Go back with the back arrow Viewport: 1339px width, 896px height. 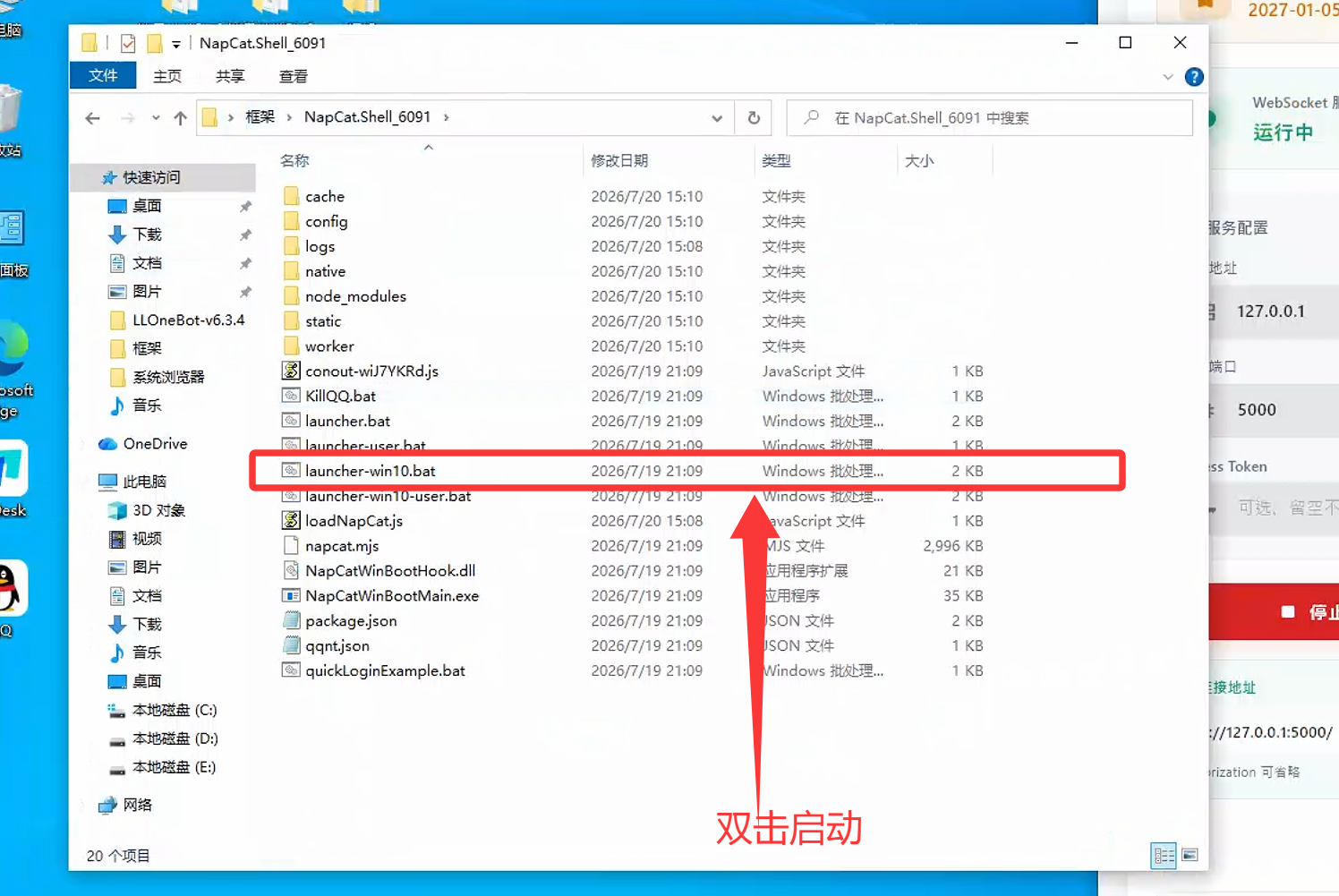92,118
